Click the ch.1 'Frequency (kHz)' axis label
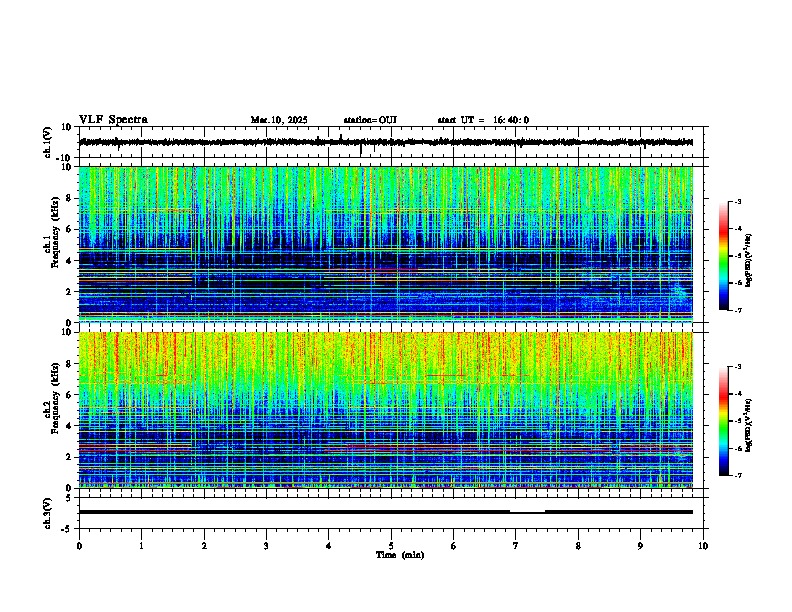 (55, 233)
